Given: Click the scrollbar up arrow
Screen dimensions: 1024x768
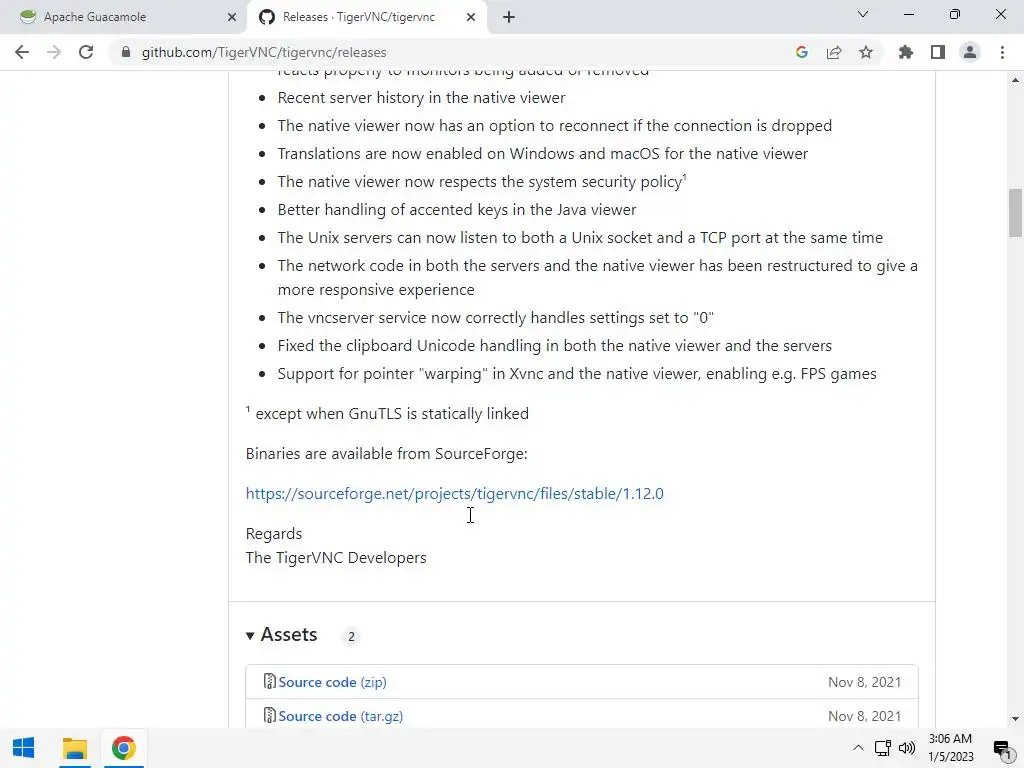Looking at the screenshot, I should (1015, 80).
